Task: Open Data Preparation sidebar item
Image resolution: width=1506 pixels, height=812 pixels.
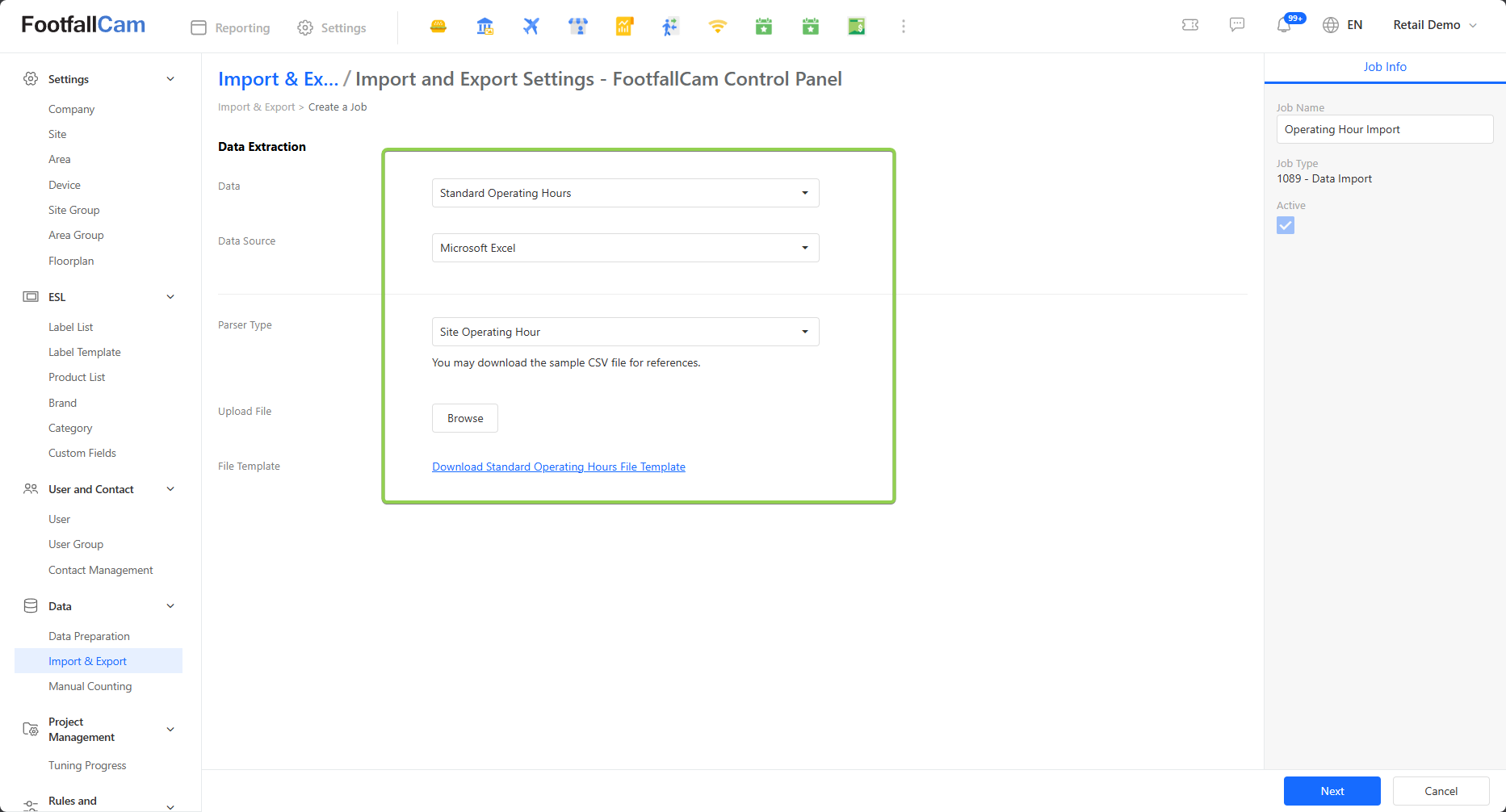Action: pyautogui.click(x=89, y=636)
